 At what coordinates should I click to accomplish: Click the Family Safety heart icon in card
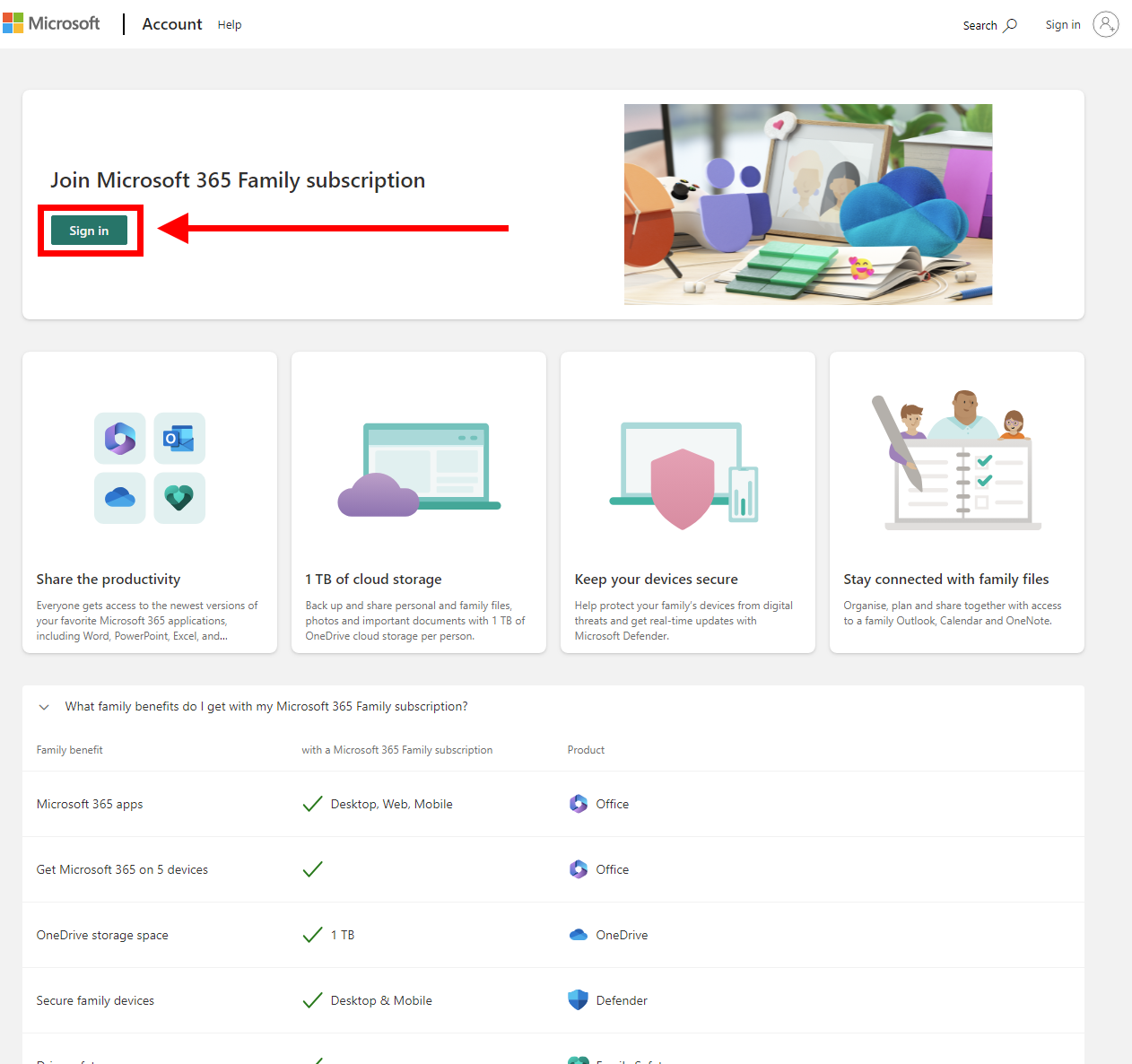point(179,498)
